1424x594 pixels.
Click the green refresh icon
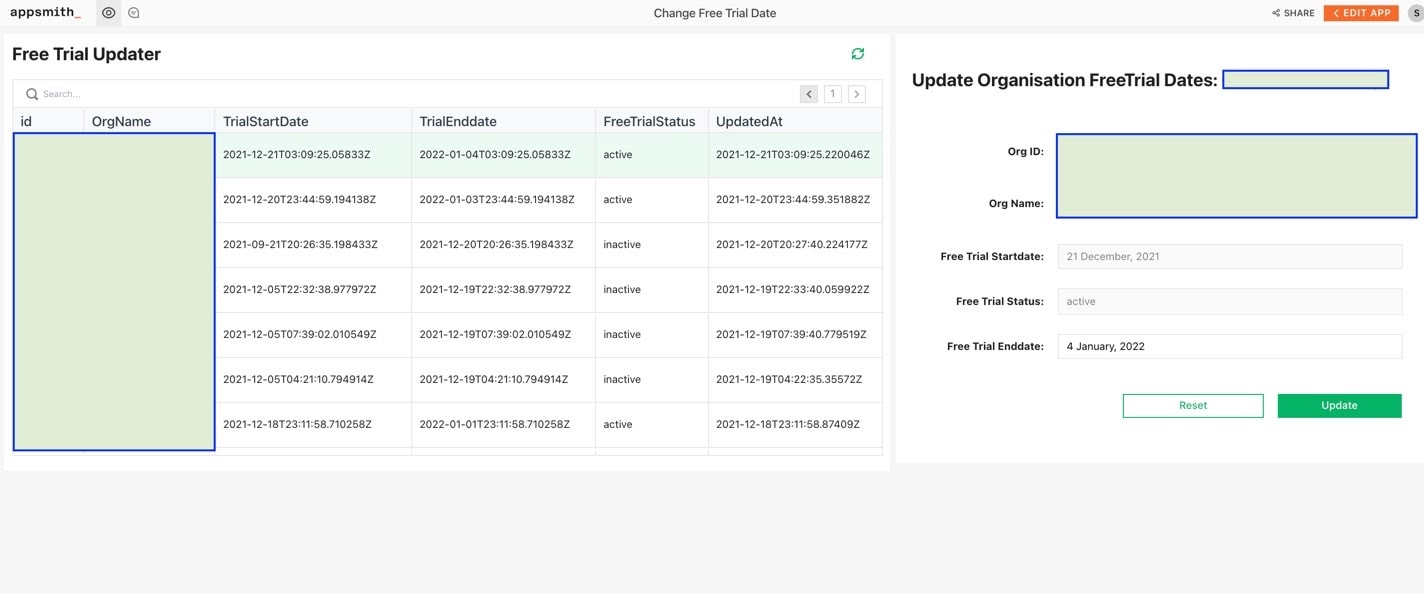click(857, 54)
